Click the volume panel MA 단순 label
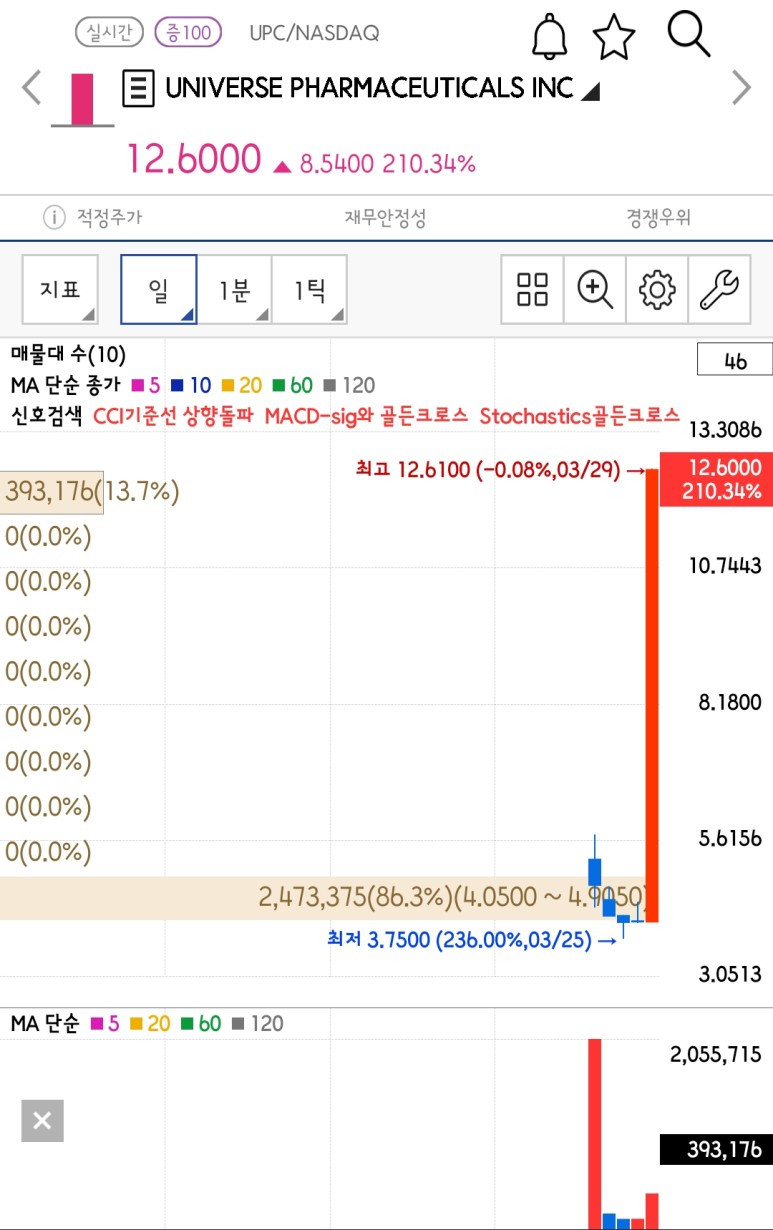The image size is (773, 1230). pyautogui.click(x=45, y=1023)
